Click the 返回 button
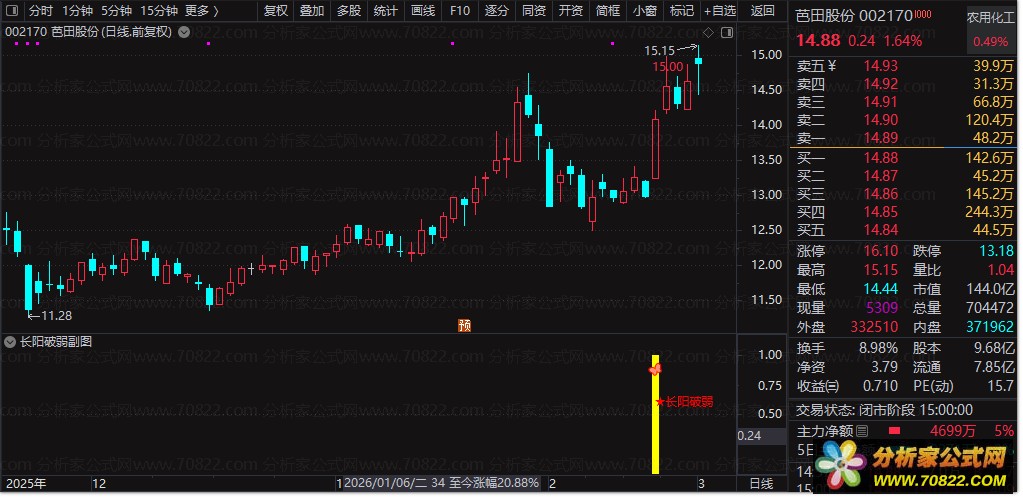This screenshot has height=497, width=1023. point(762,10)
